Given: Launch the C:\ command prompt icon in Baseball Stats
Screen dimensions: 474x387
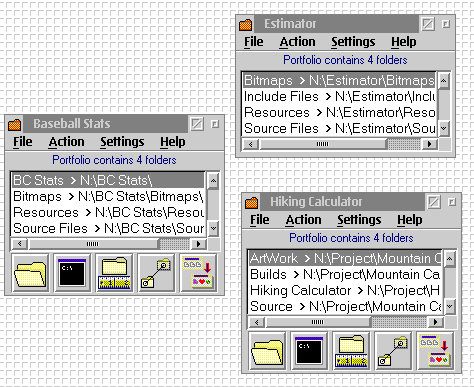Looking at the screenshot, I should [72, 273].
